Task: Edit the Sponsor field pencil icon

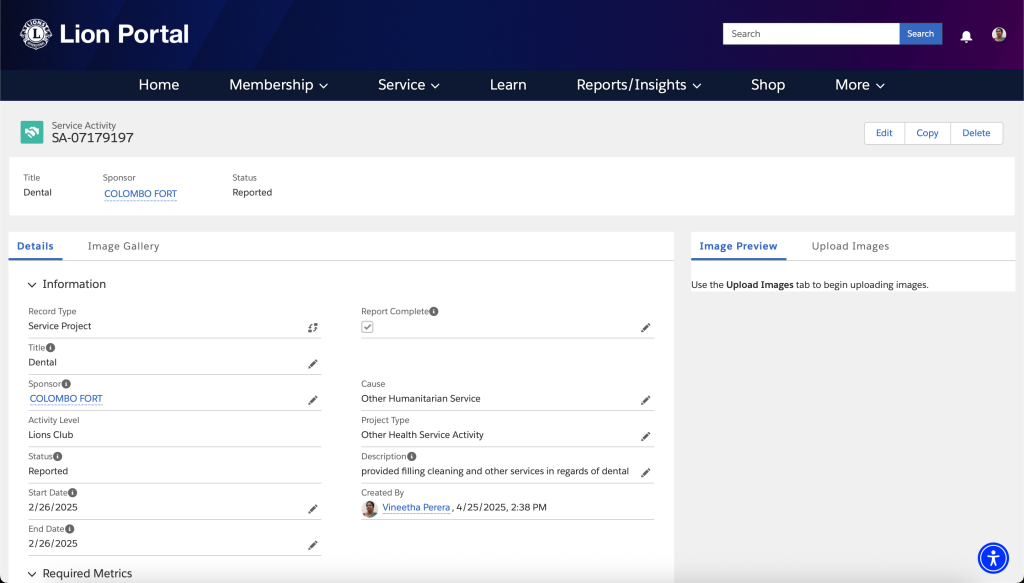Action: [x=313, y=400]
